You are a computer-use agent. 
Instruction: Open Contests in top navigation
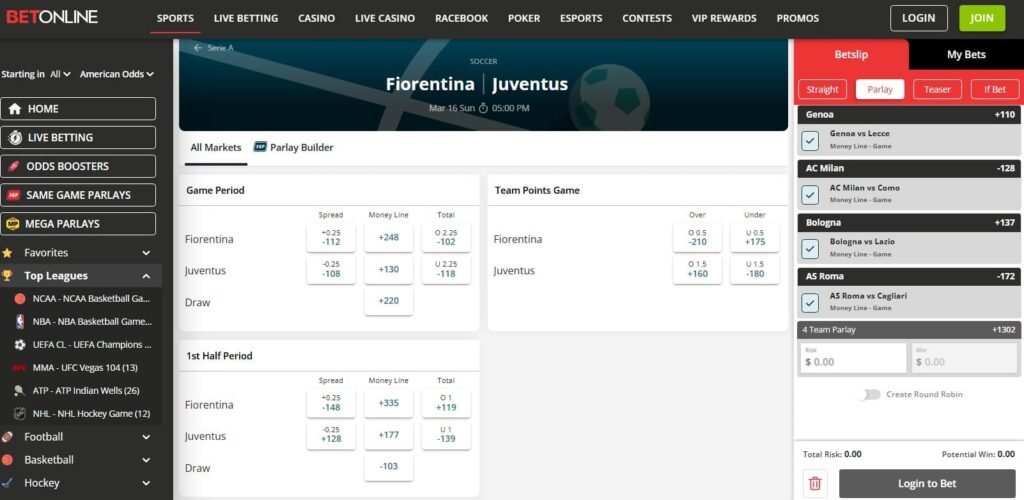[647, 18]
